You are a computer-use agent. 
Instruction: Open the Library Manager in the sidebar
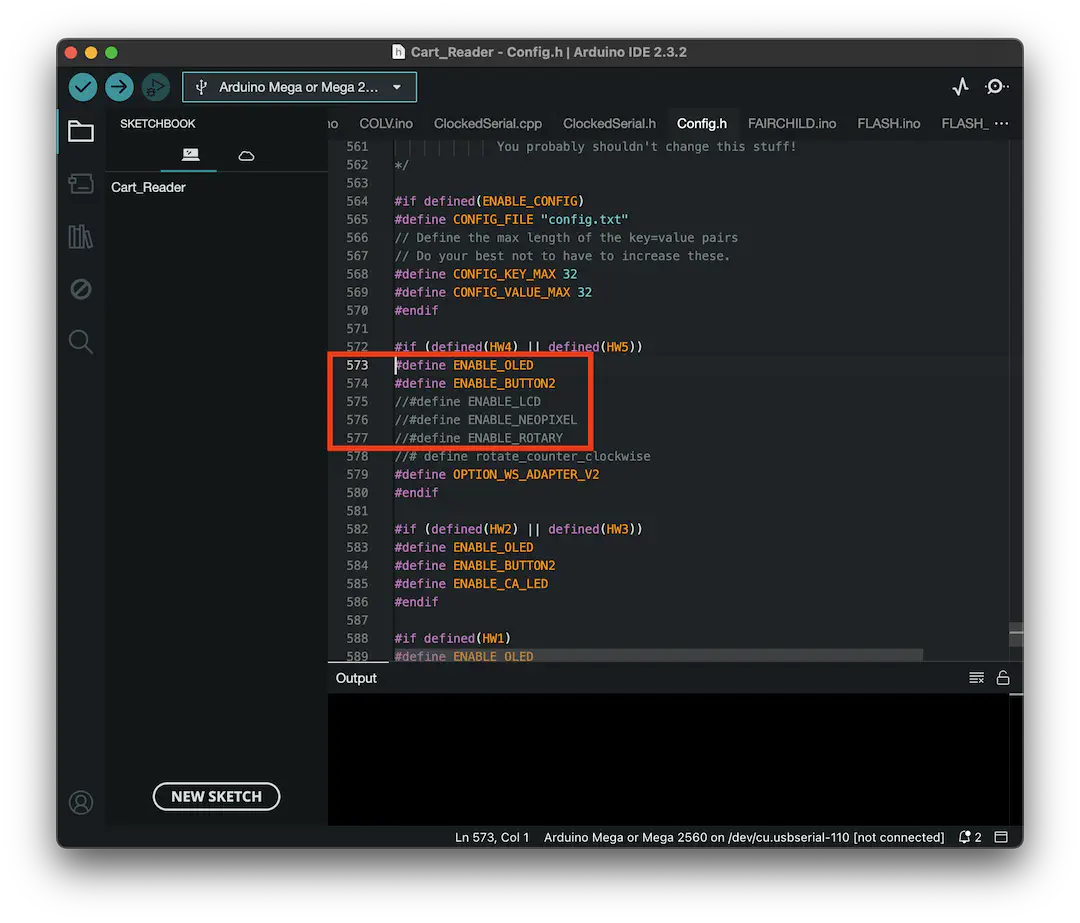(81, 237)
